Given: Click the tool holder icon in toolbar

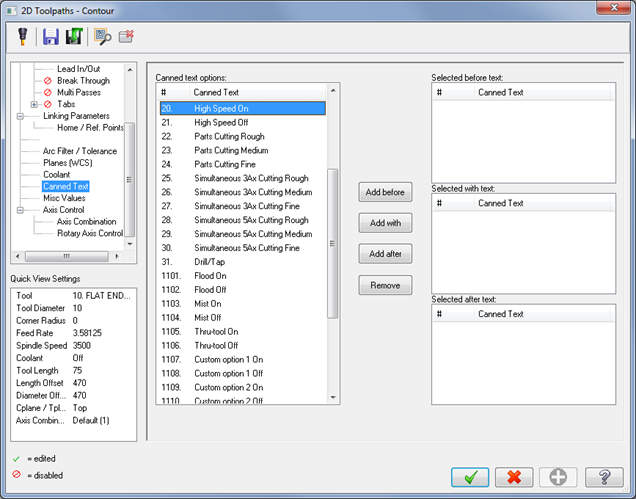Looking at the screenshot, I should [x=23, y=36].
